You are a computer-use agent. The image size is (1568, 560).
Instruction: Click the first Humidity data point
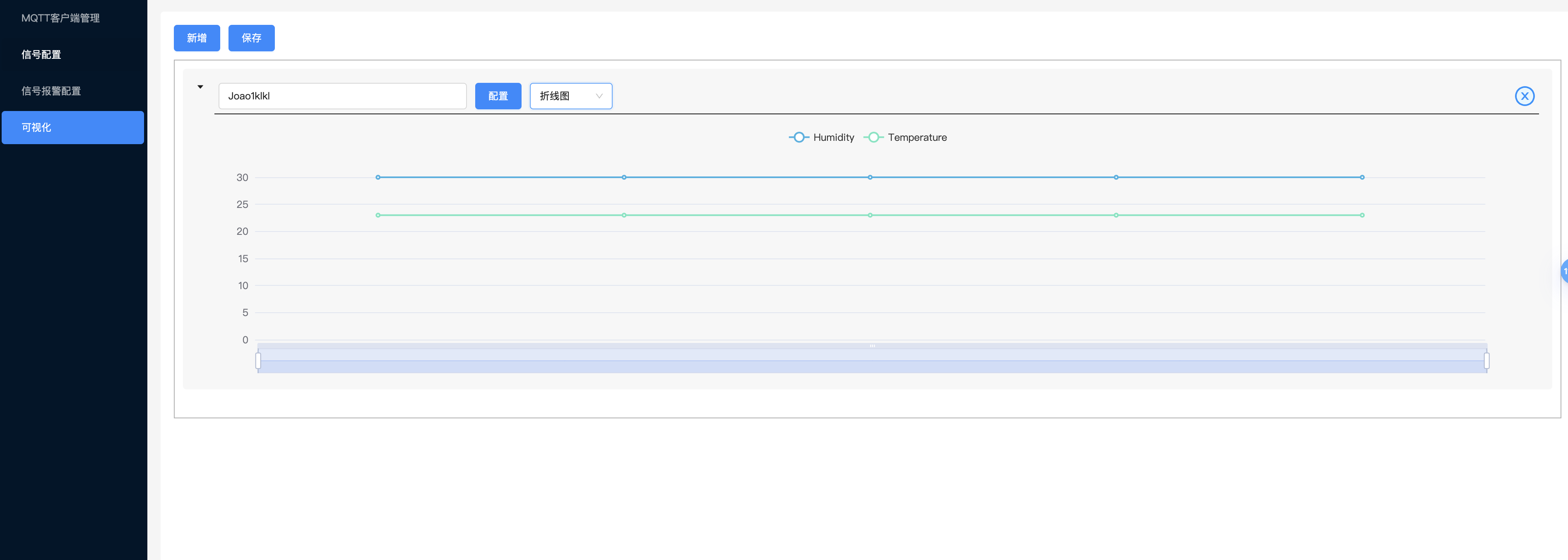(x=378, y=177)
